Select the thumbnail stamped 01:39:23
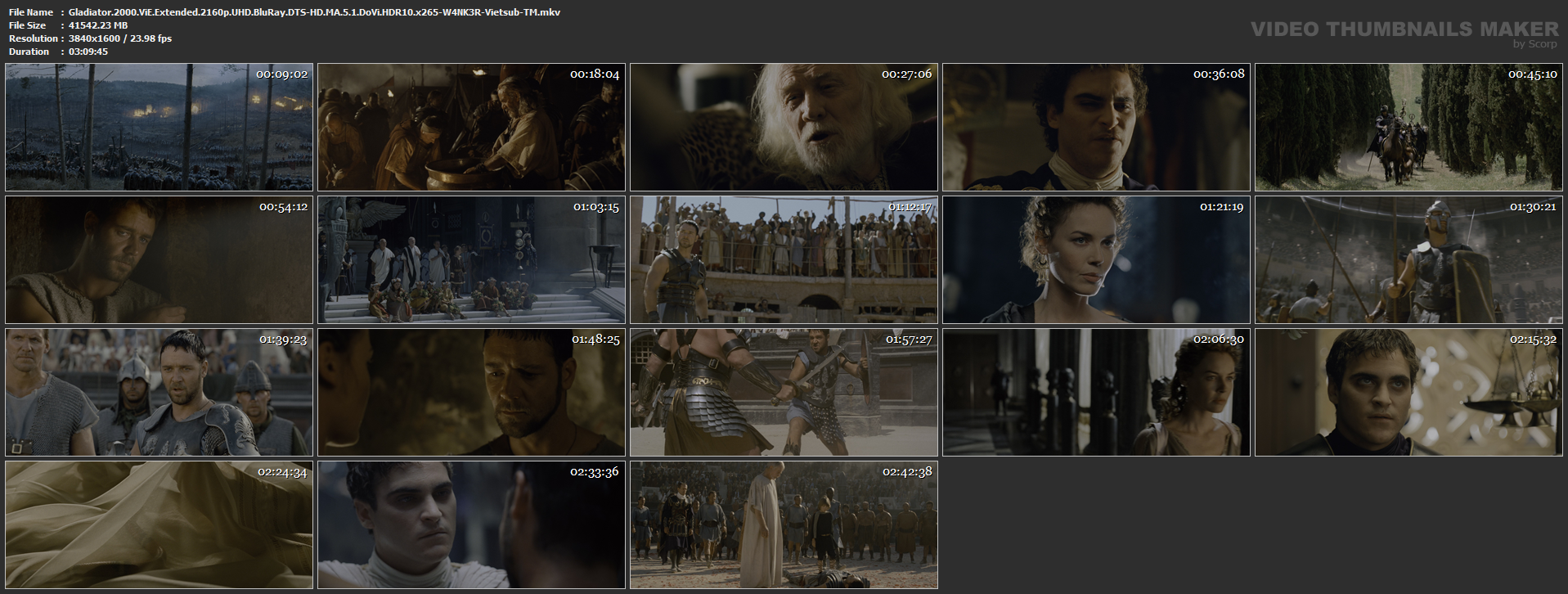This screenshot has height=594, width=1568. [159, 392]
